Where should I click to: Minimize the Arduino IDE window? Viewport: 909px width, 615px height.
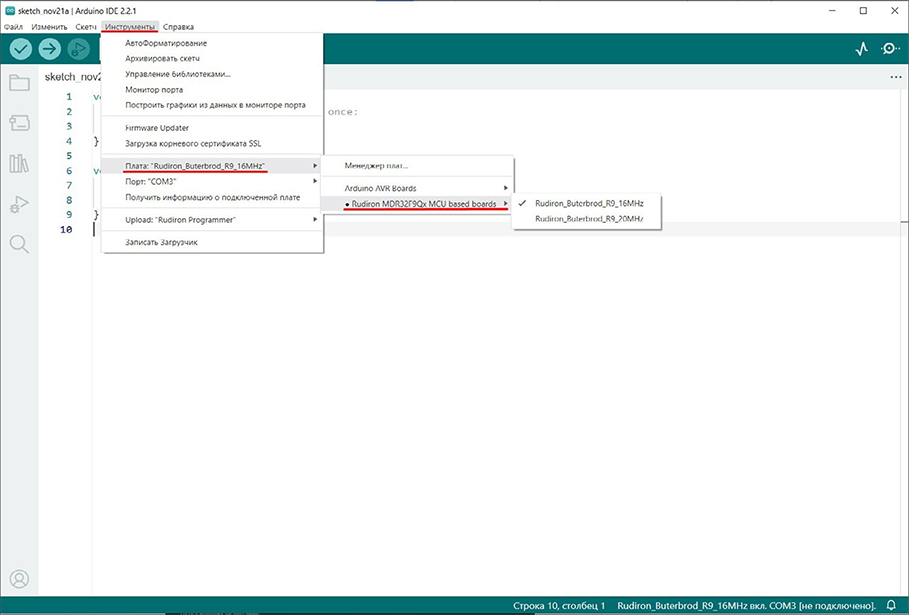[832, 10]
